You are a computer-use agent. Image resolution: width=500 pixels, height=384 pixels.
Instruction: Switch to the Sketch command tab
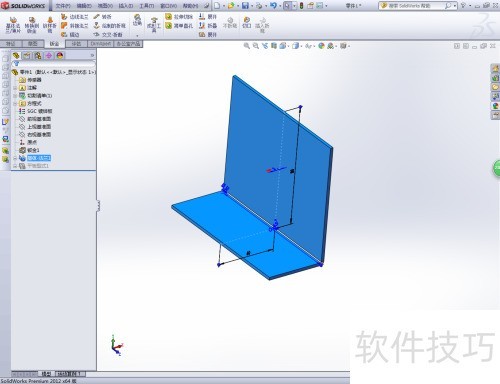click(x=33, y=44)
